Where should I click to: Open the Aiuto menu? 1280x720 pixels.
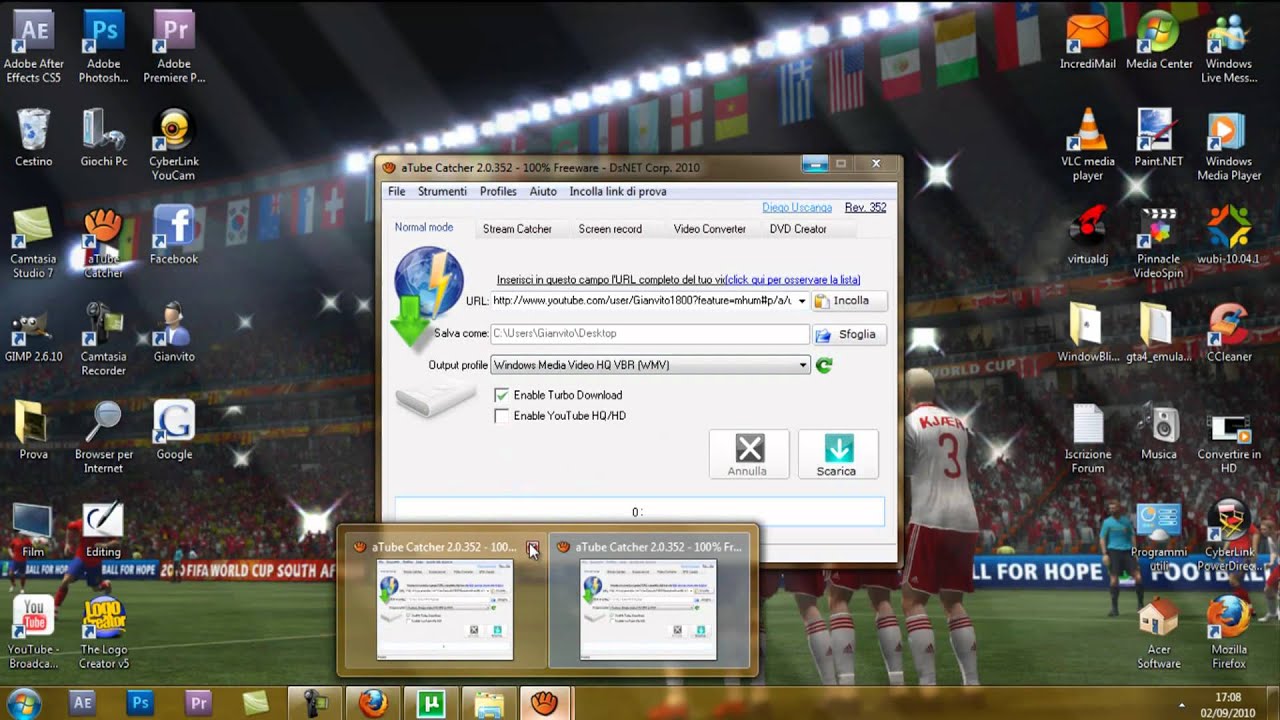543,191
